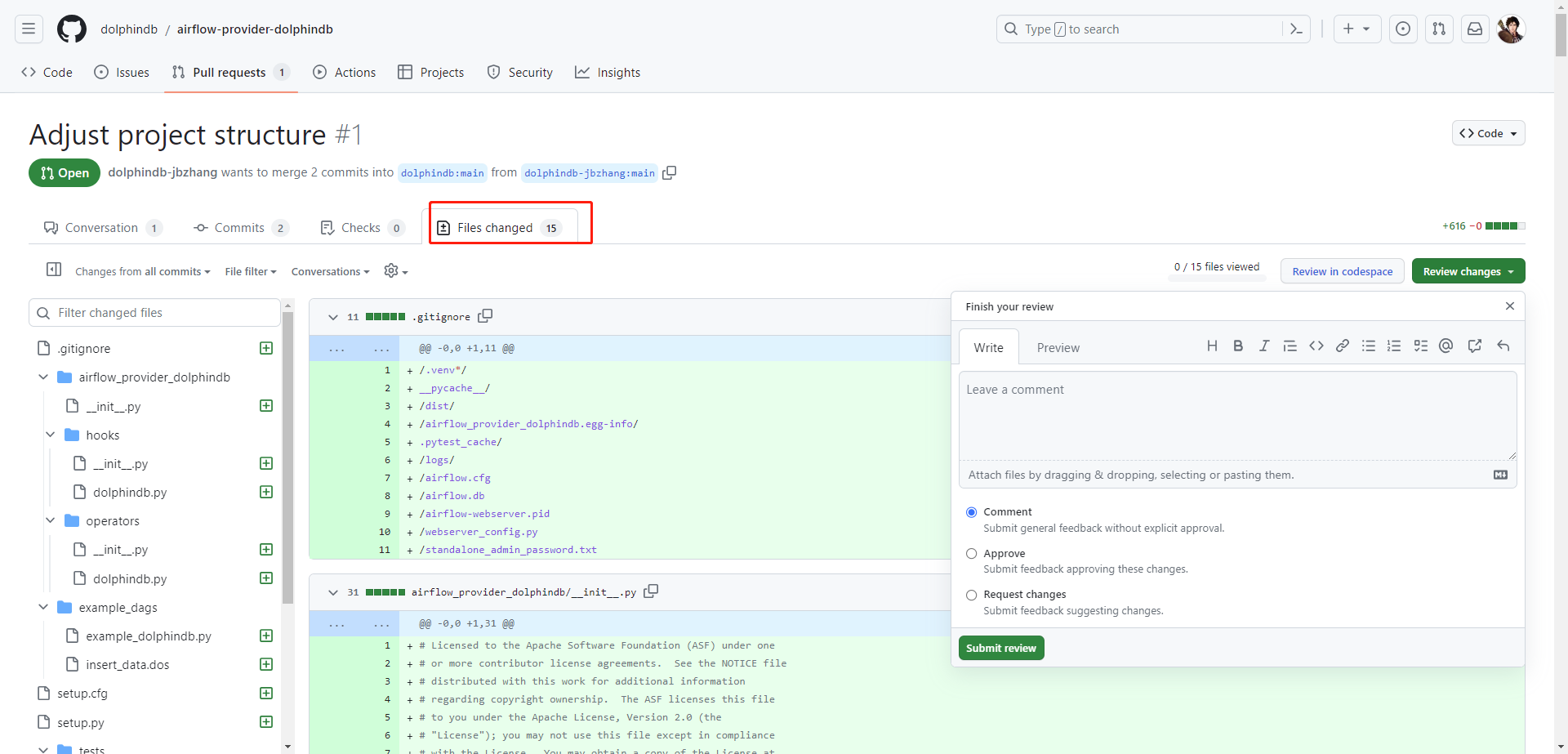Open the Issues inbox icon in header
The width and height of the screenshot is (1568, 754).
point(1403,29)
